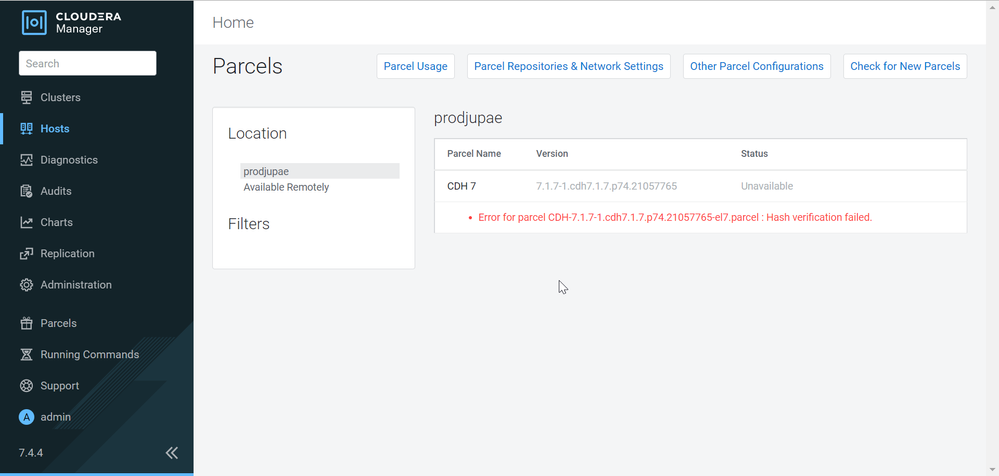The image size is (999, 476).
Task: Click the Replication sidebar icon
Action: coord(26,254)
